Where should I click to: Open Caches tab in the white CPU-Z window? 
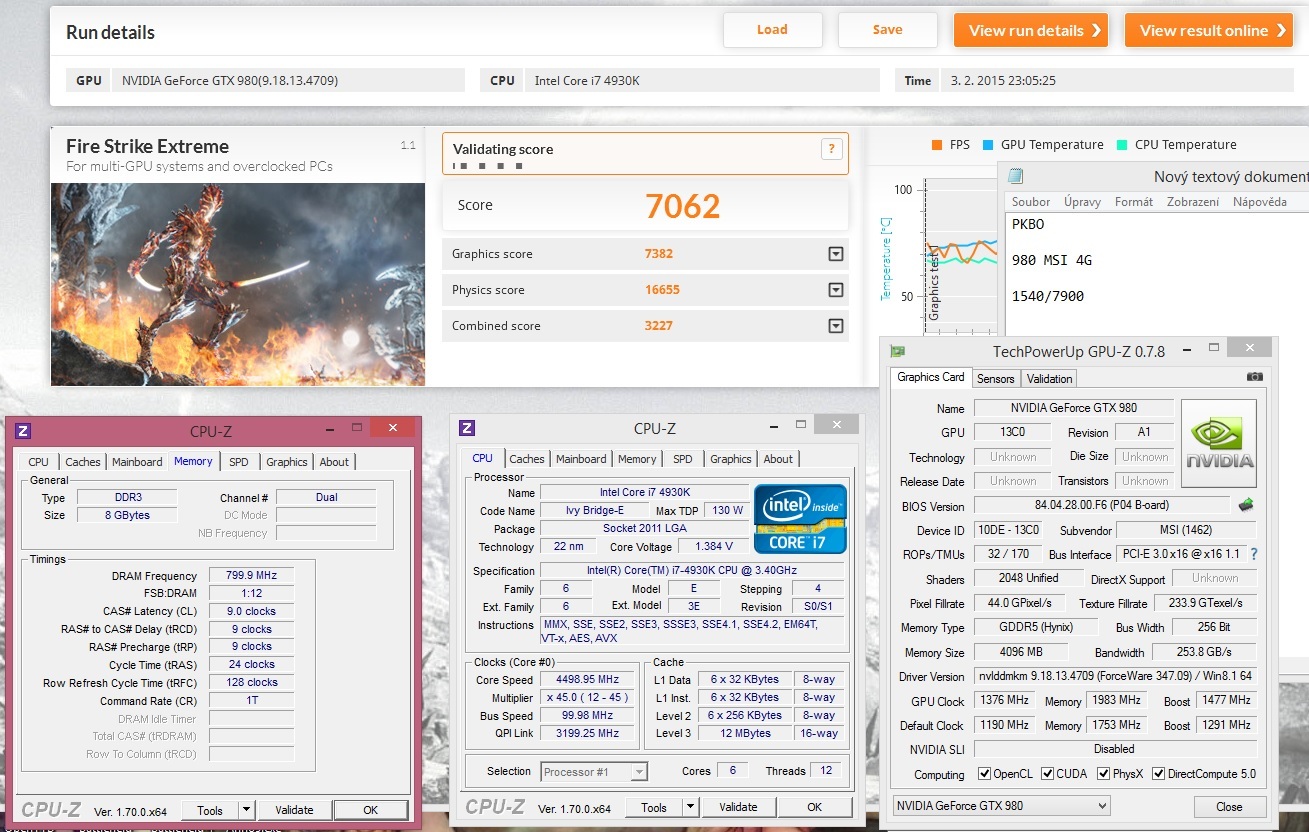click(527, 459)
